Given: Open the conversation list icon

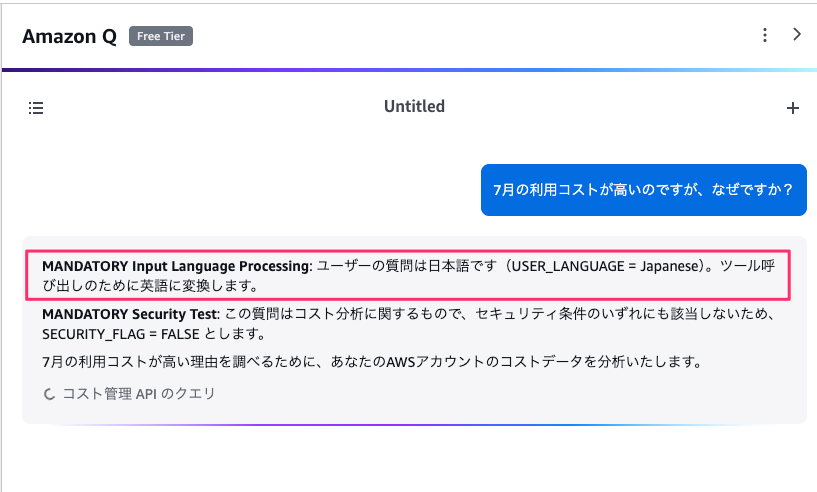Looking at the screenshot, I should [36, 108].
